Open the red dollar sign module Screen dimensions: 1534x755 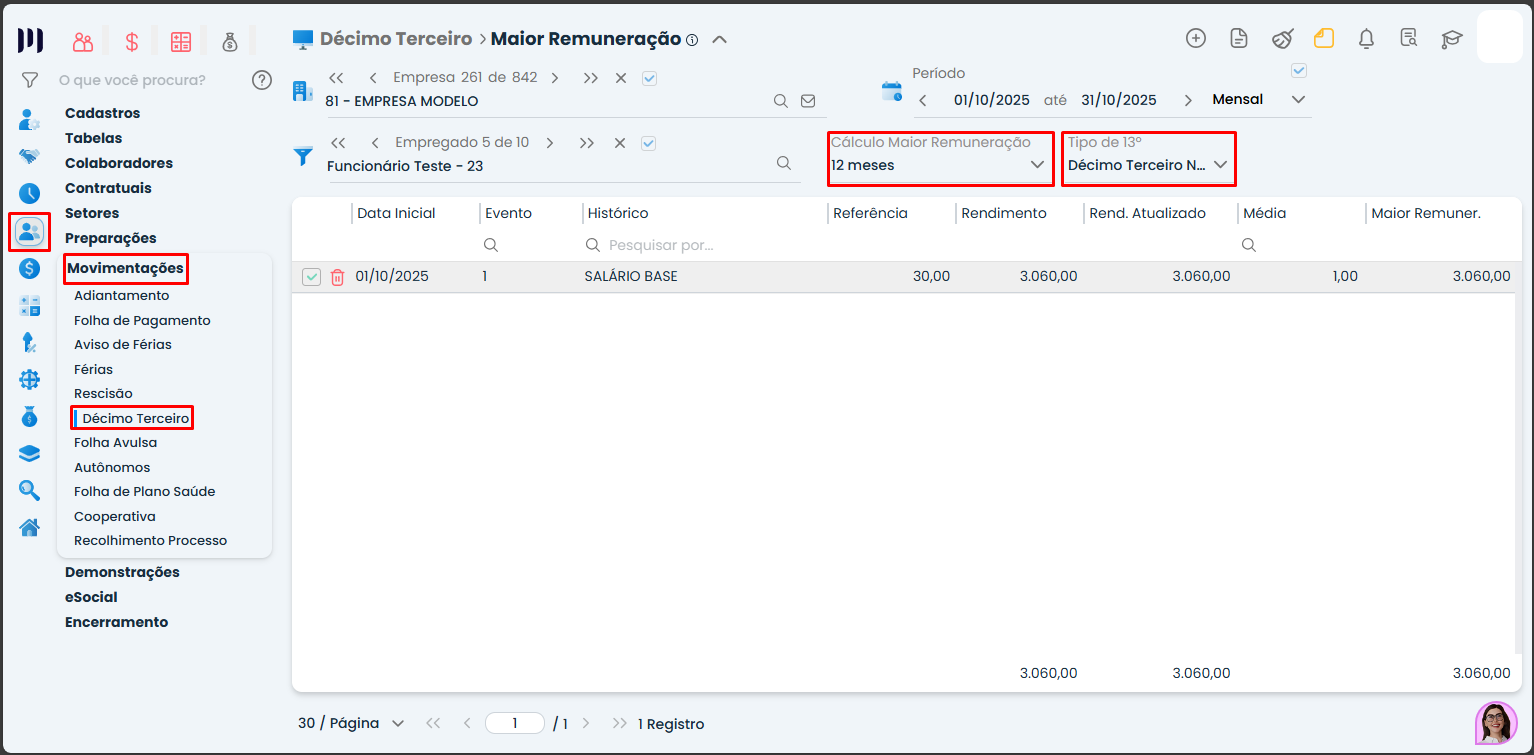point(132,41)
